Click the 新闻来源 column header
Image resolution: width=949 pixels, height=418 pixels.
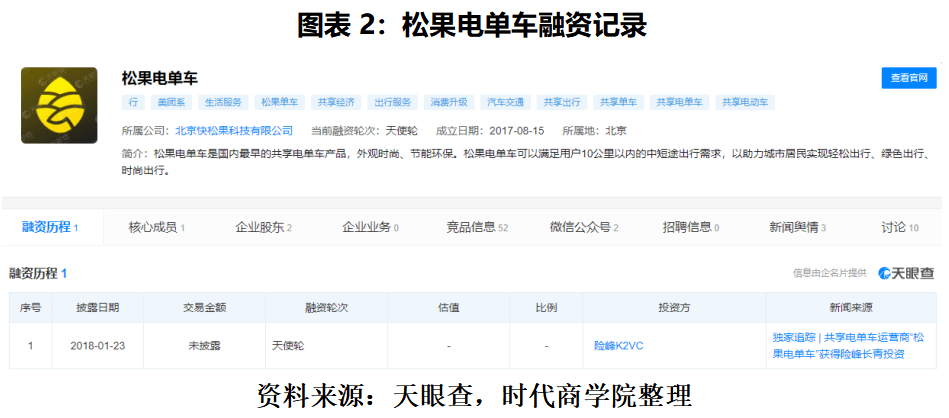coord(851,307)
